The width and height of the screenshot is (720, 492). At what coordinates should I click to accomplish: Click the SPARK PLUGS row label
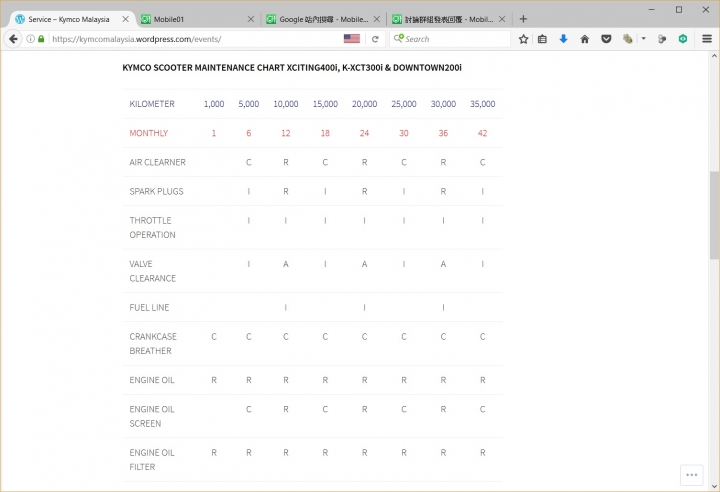[x=156, y=191]
